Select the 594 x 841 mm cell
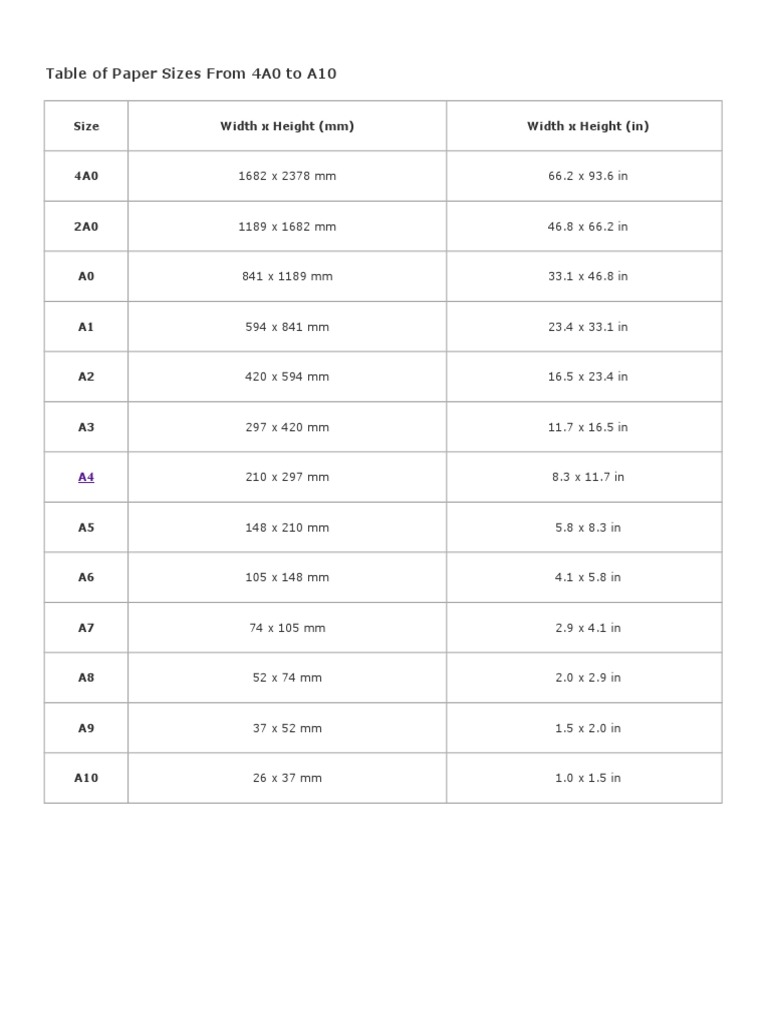The image size is (768, 1024). pyautogui.click(x=287, y=327)
